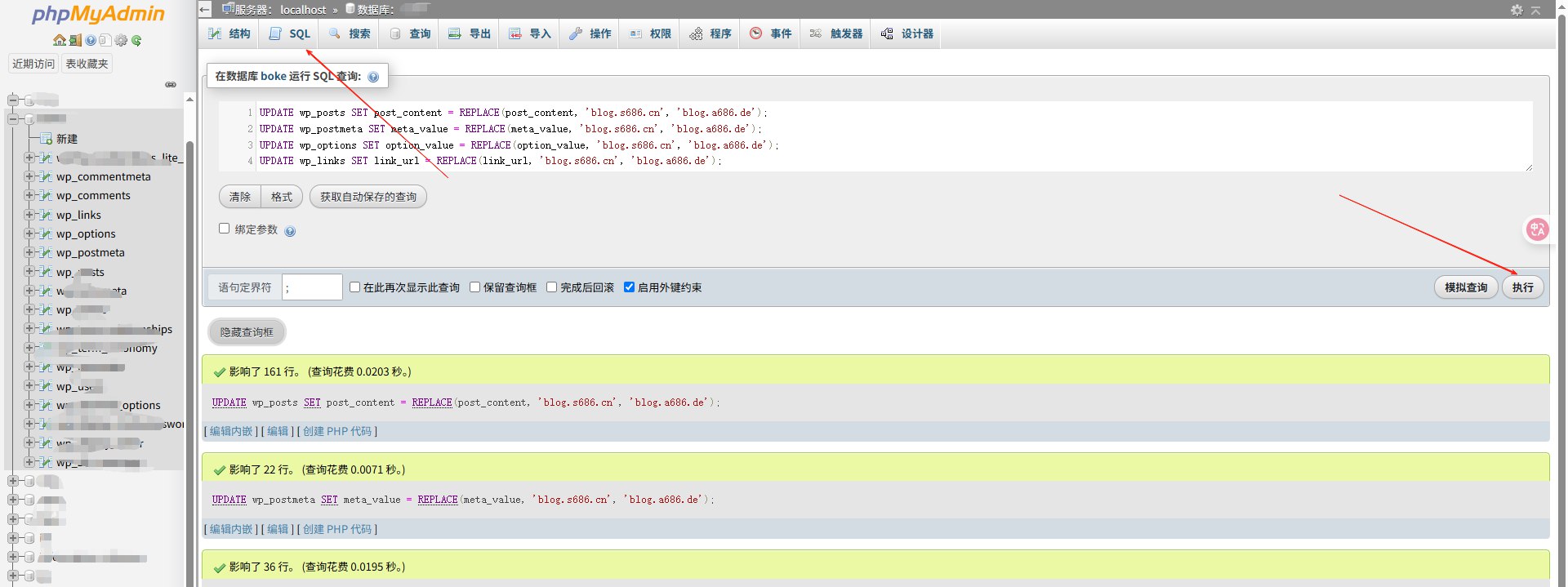The height and width of the screenshot is (587, 1568).
Task: Click the log out door icon
Action: 74,40
